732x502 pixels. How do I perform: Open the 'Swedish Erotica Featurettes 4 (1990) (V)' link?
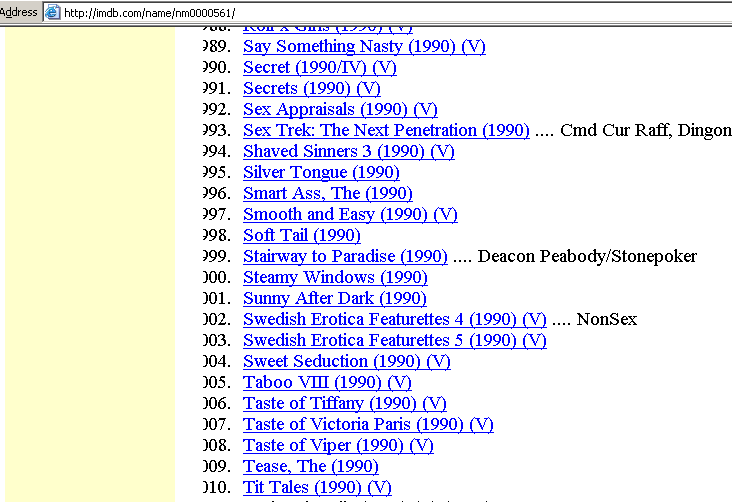pyautogui.click(x=395, y=320)
